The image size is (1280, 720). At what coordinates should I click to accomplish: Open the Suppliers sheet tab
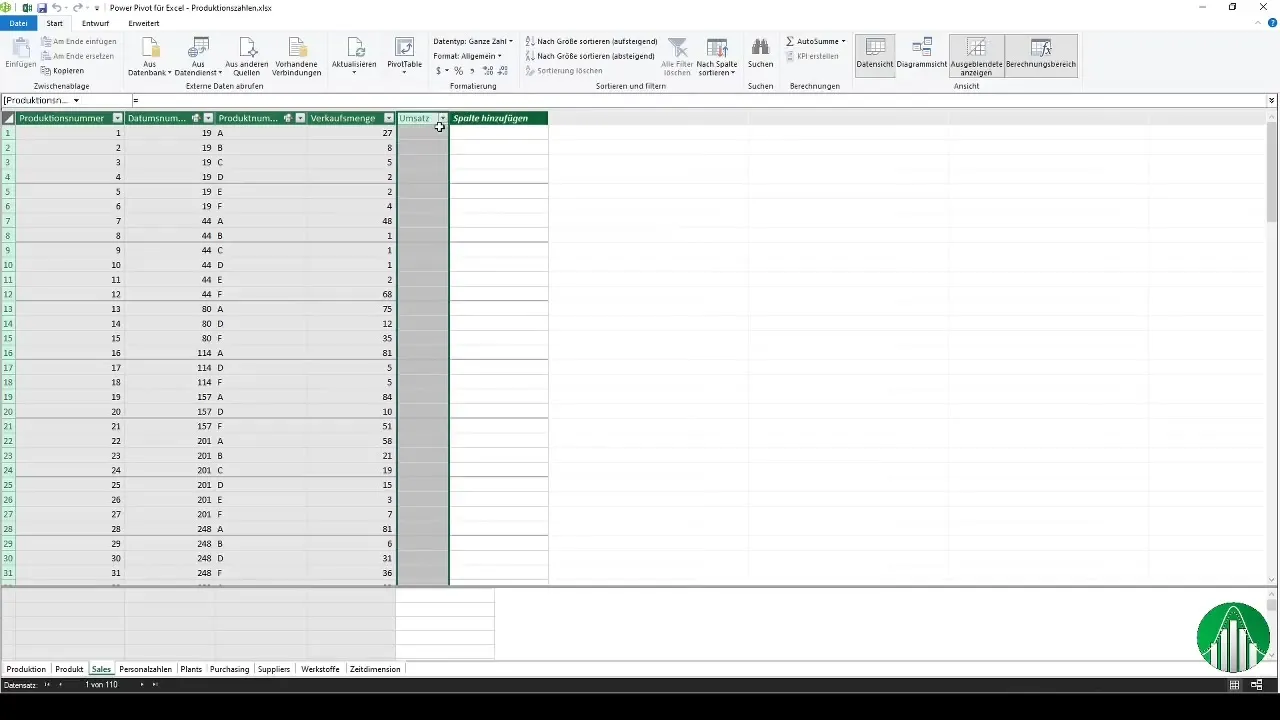click(x=273, y=669)
